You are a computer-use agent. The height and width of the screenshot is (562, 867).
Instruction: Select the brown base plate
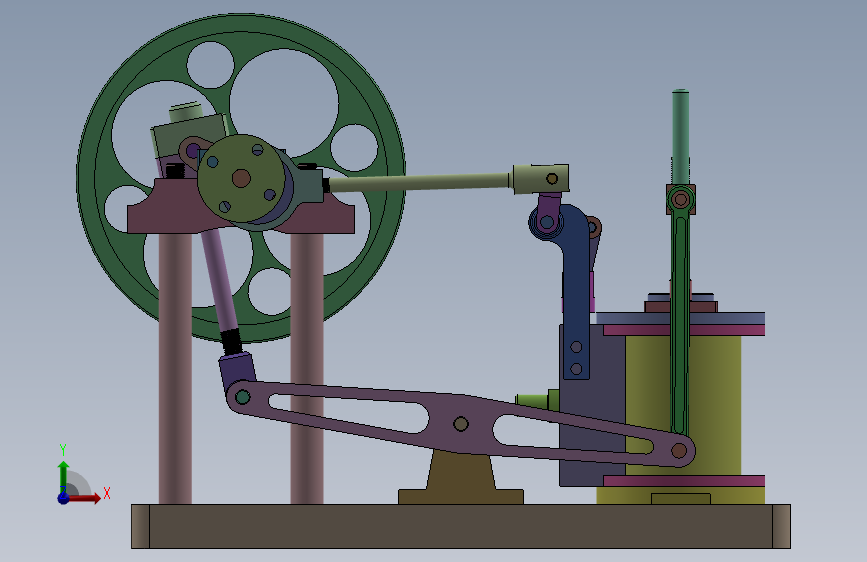coord(461,526)
